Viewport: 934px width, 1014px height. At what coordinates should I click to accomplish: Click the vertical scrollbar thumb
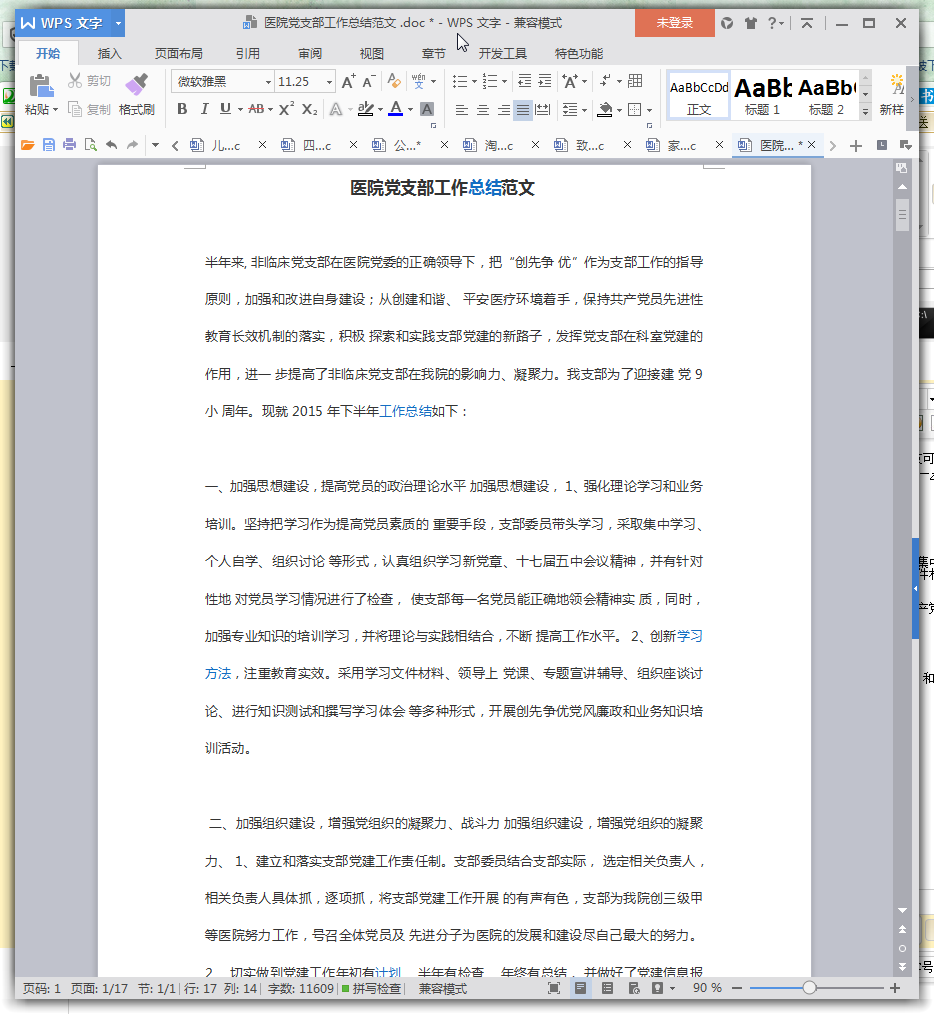point(902,215)
